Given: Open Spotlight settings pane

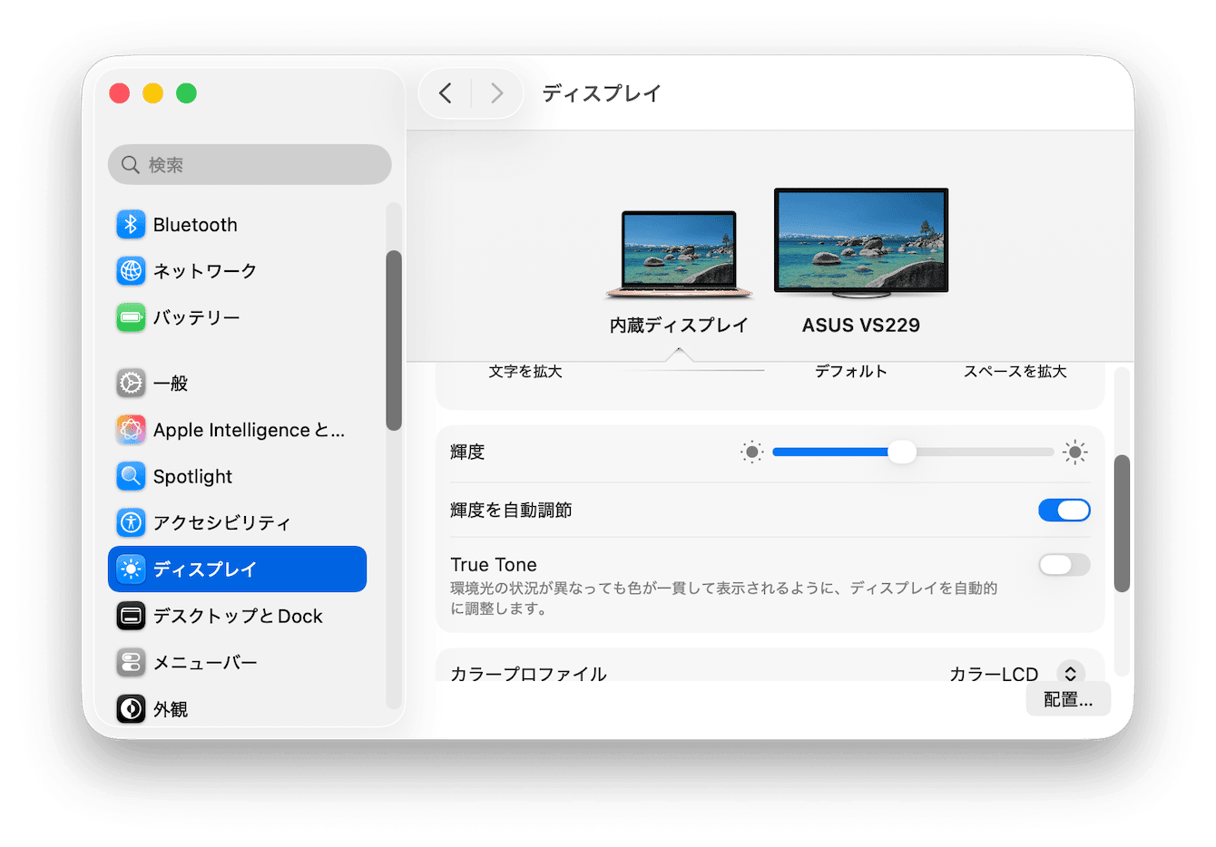Looking at the screenshot, I should (x=237, y=476).
